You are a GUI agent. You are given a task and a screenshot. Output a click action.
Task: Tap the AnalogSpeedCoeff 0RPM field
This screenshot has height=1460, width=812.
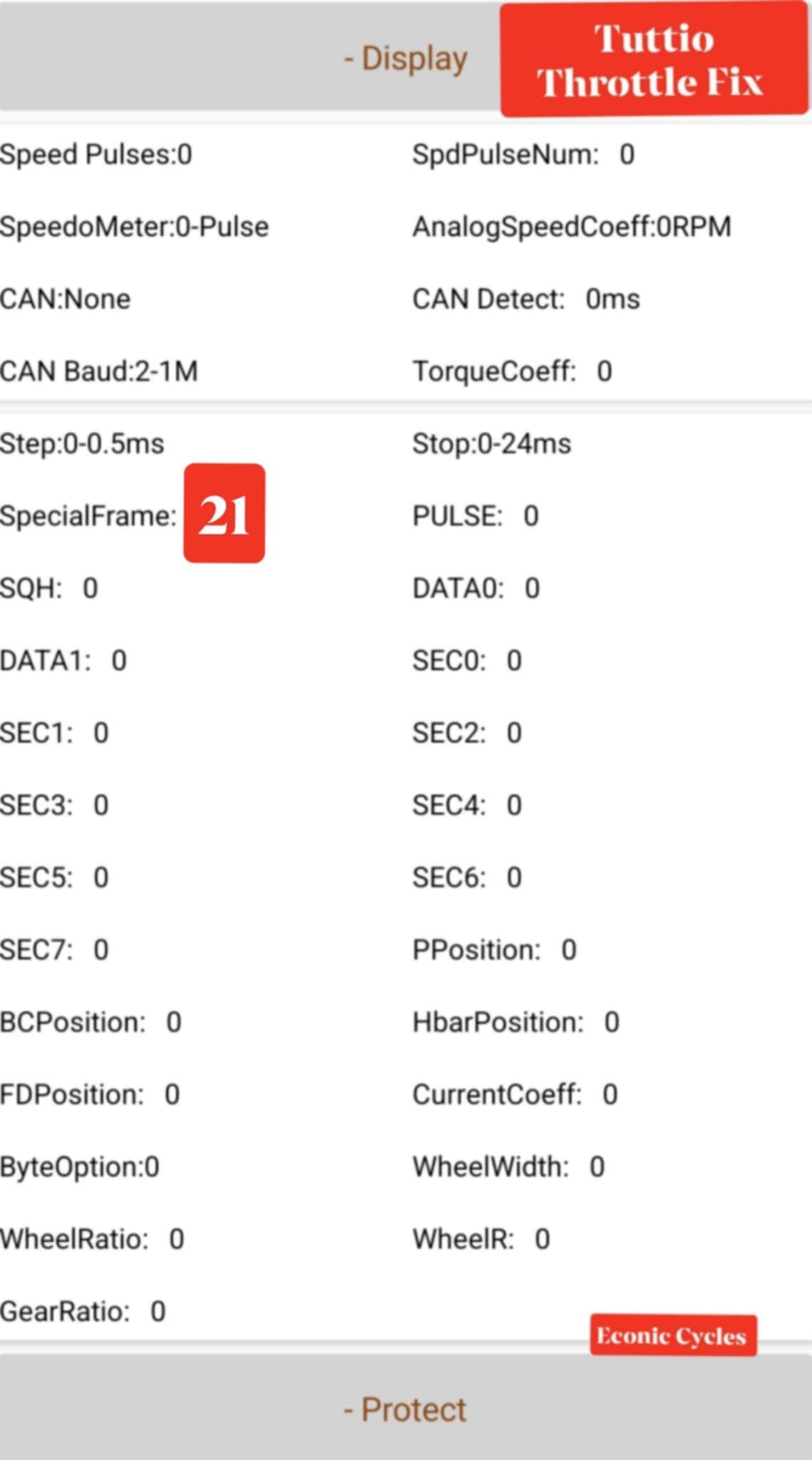click(x=572, y=227)
